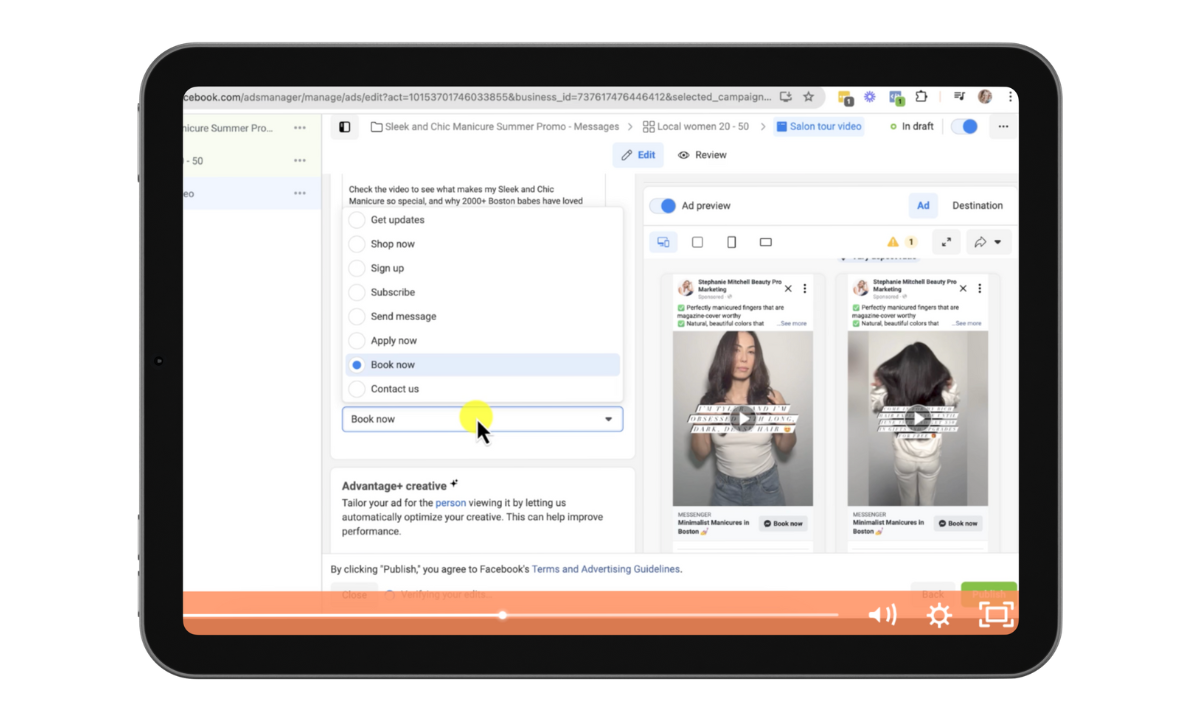
Task: Select the Sign up radio option
Action: coord(357,268)
